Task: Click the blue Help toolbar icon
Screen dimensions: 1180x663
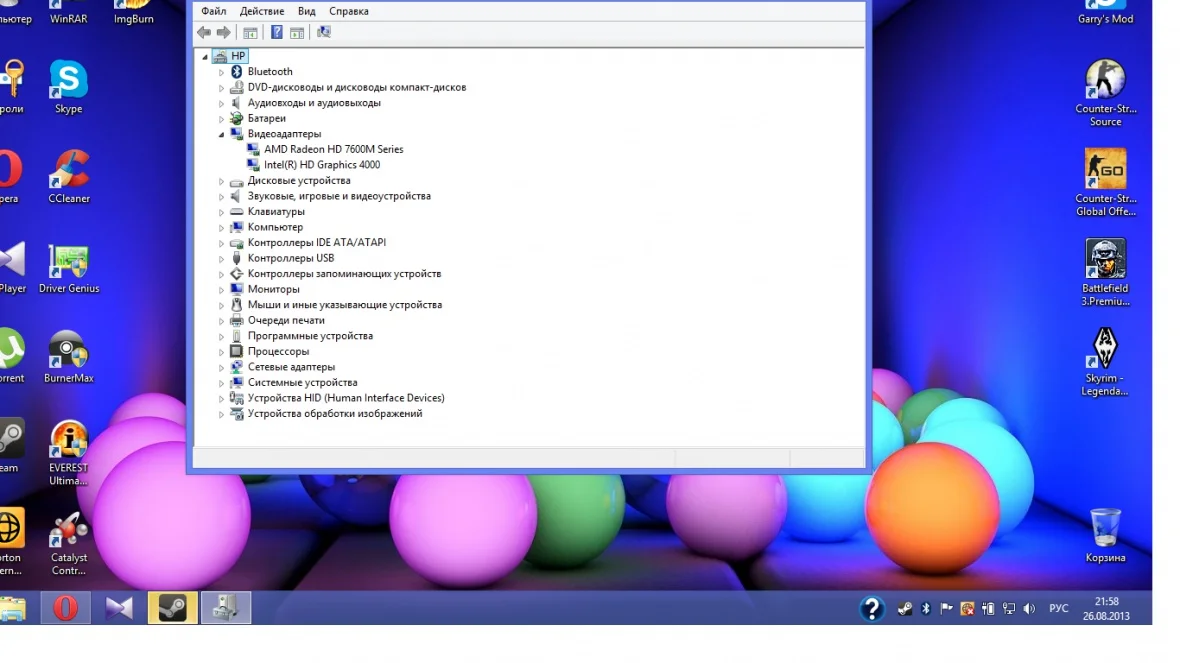Action: (x=277, y=33)
